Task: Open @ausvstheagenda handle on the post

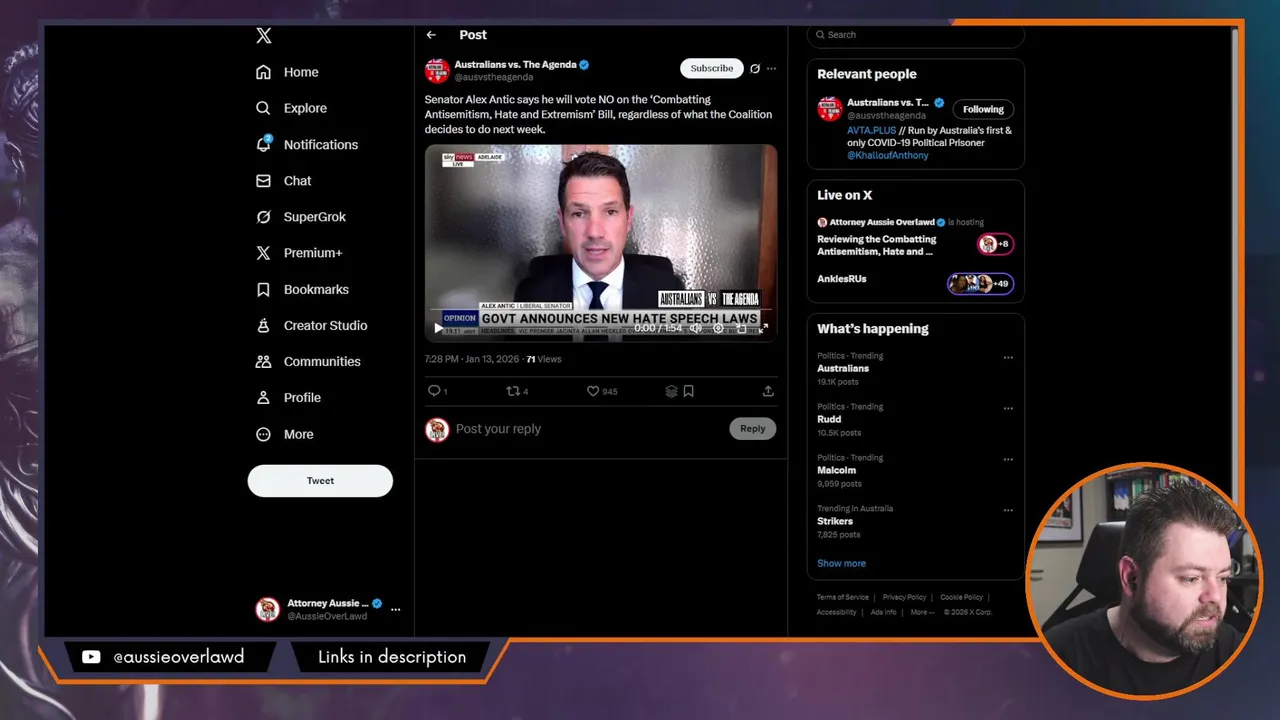Action: pyautogui.click(x=494, y=77)
